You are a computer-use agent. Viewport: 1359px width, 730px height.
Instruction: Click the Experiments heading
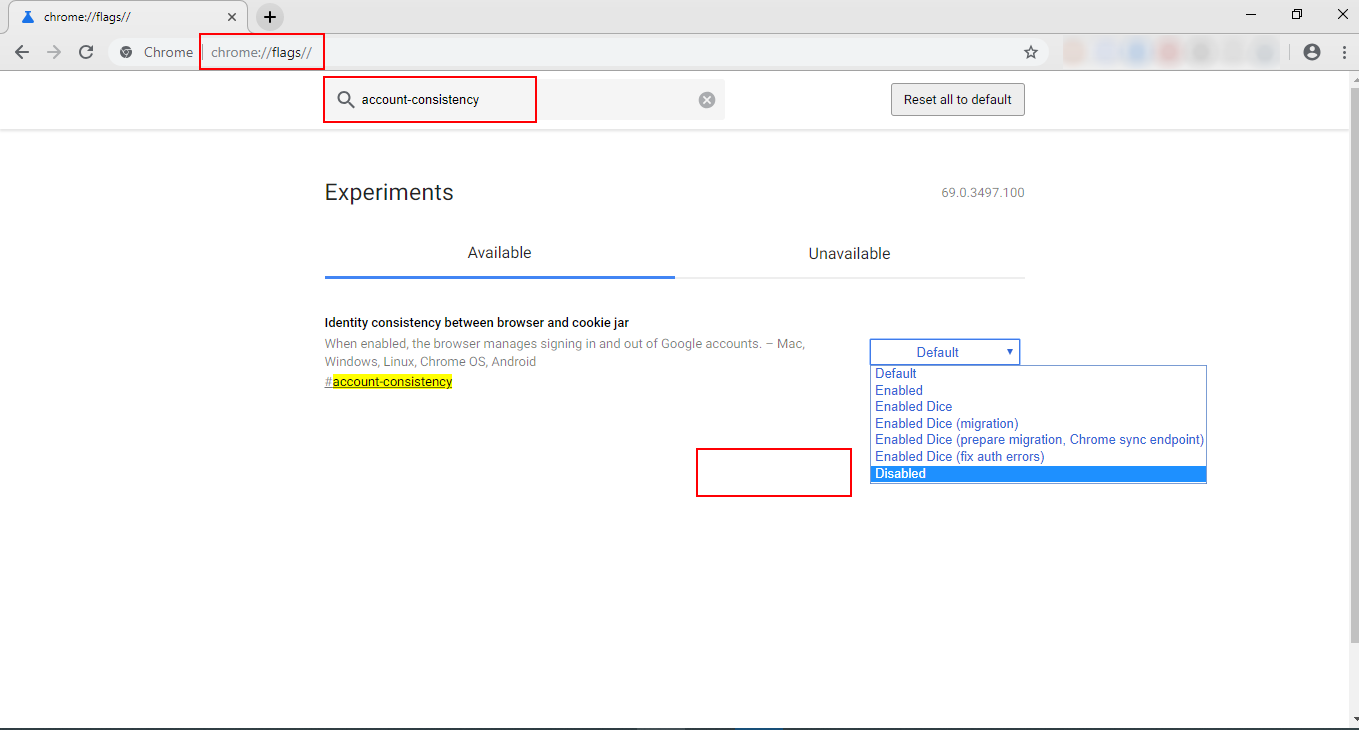tap(389, 193)
